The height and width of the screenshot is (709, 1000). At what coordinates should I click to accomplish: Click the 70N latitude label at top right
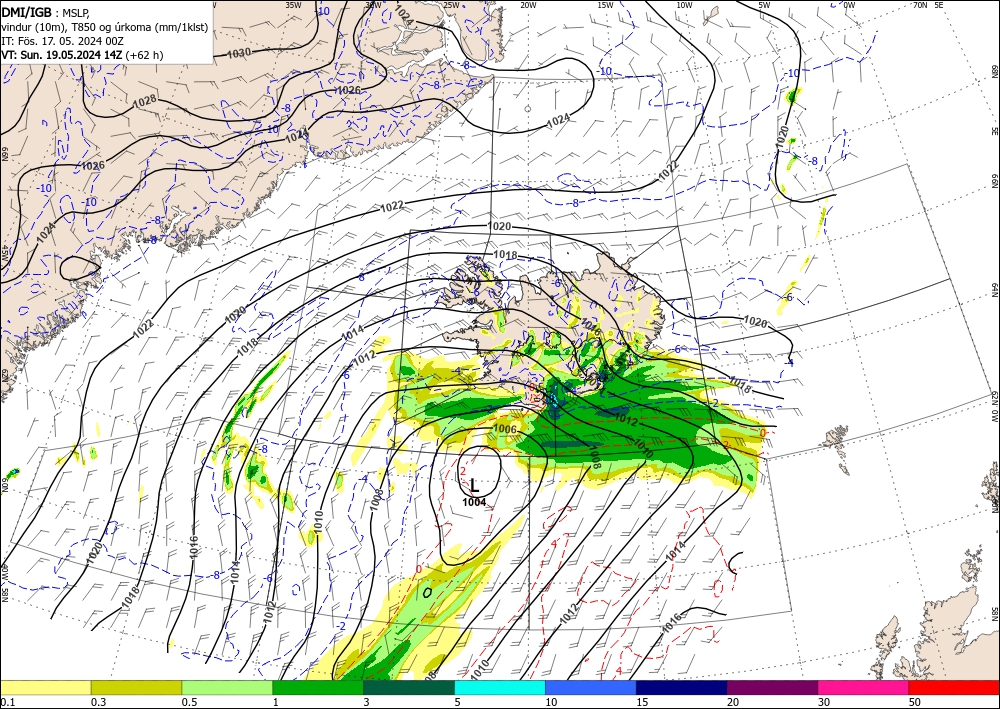coord(920,5)
